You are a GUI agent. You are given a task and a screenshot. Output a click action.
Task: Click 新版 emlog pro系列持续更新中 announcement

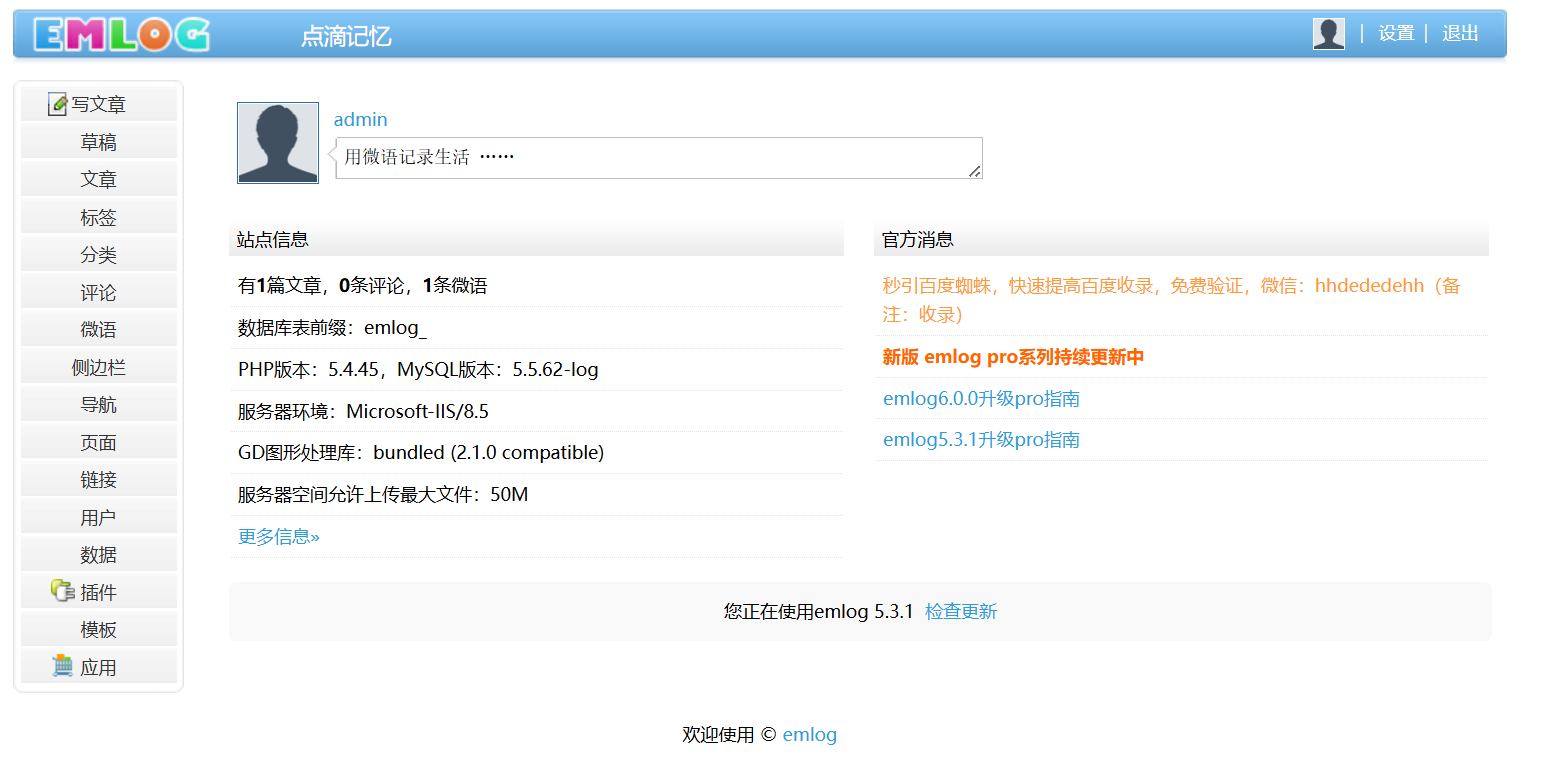pyautogui.click(x=1013, y=357)
